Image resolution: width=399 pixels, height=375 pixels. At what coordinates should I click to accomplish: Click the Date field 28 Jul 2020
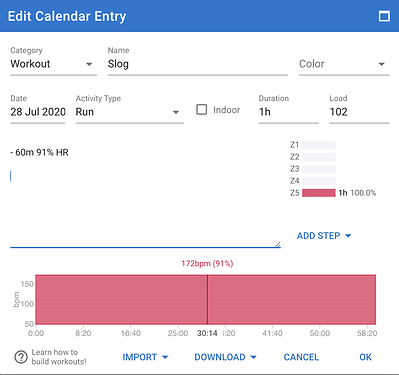pos(38,112)
